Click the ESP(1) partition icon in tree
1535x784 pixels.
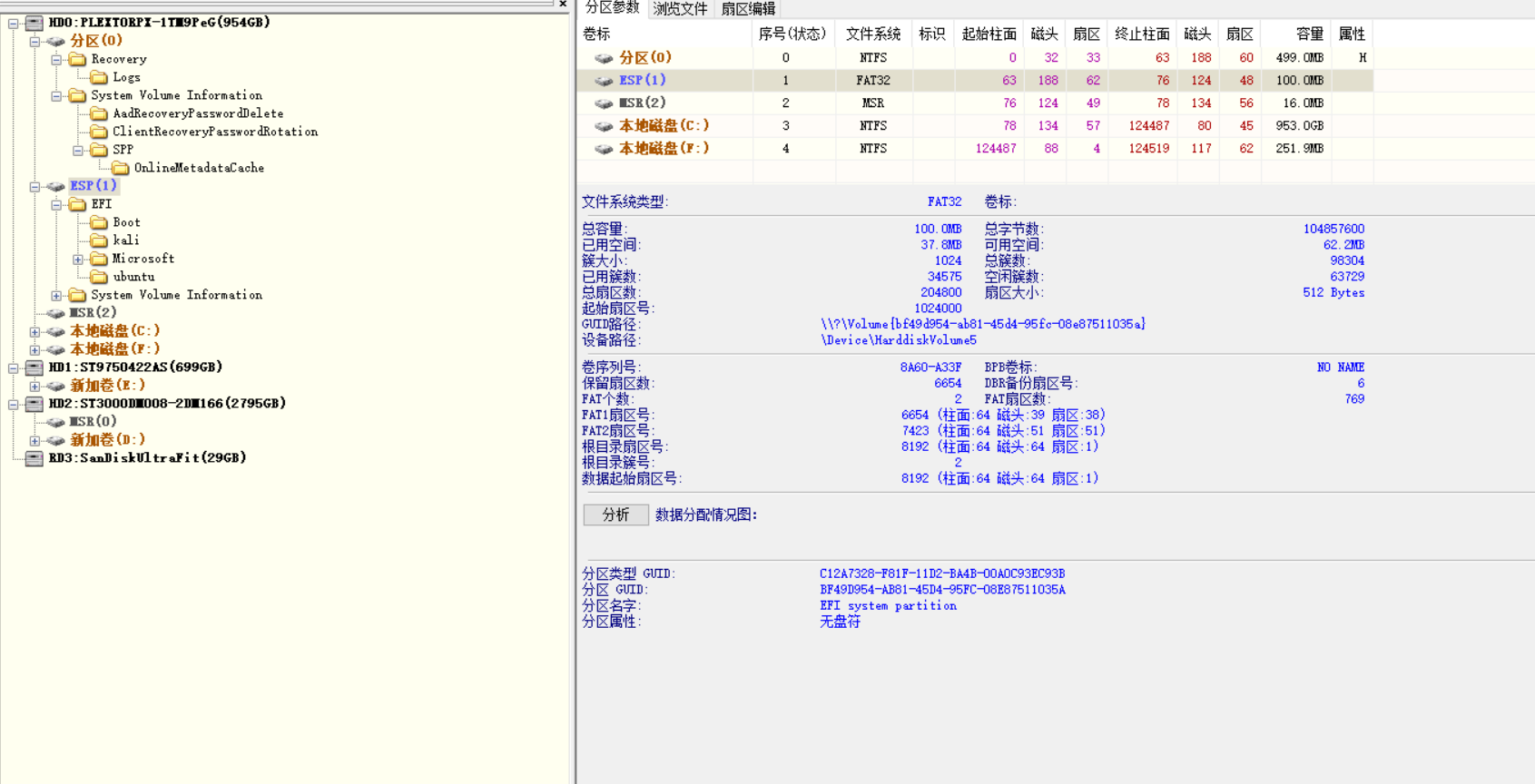(55, 186)
